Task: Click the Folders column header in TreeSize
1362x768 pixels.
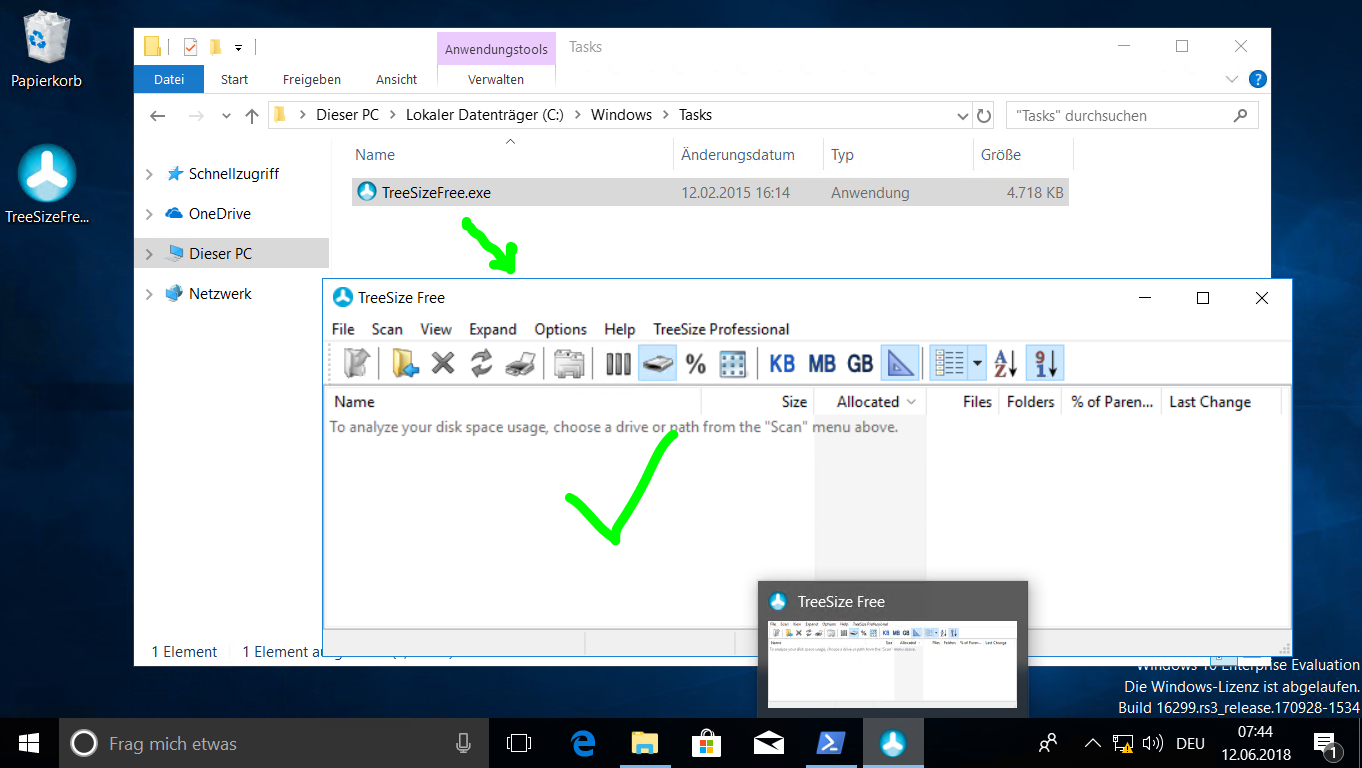Action: tap(1030, 402)
